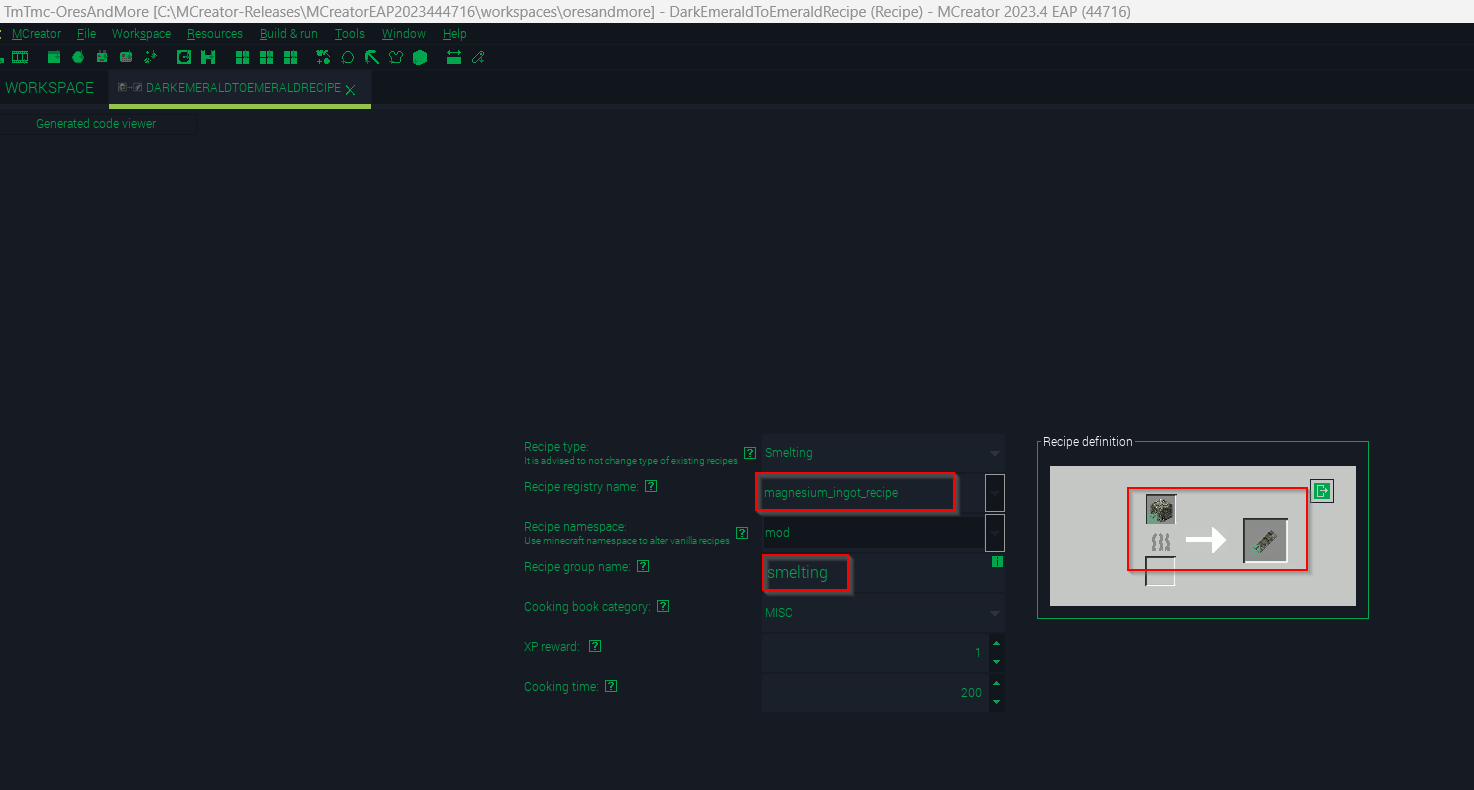
Task: Click the green info icon near Recipe group name
Action: (996, 561)
